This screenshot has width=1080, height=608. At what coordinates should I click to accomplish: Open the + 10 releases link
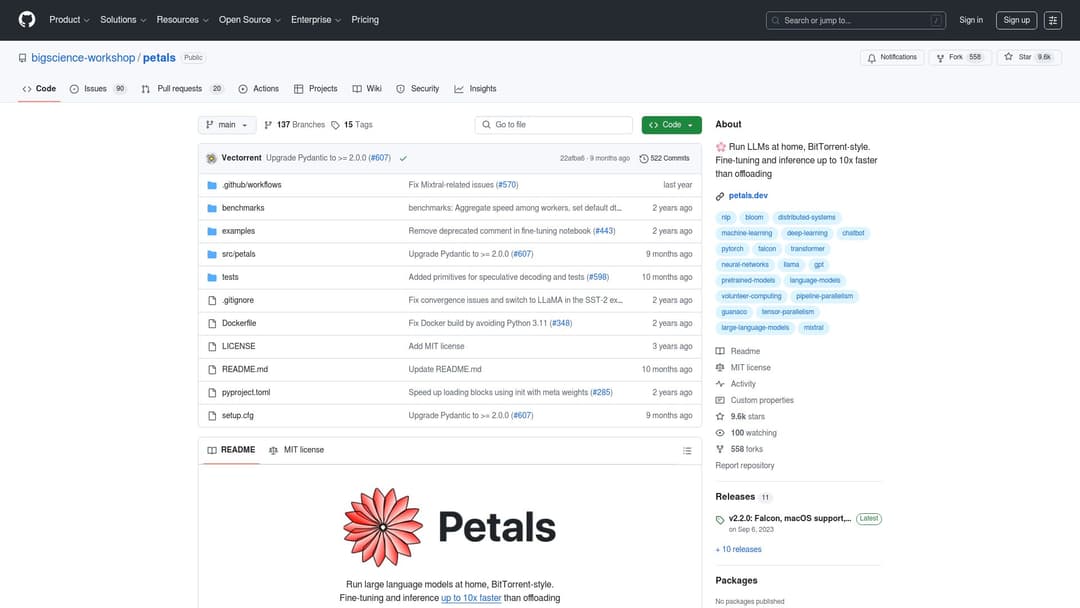738,549
